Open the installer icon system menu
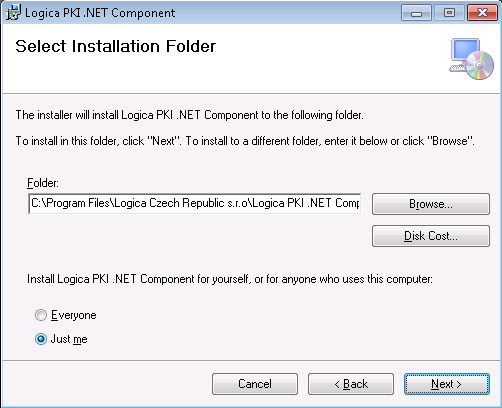Viewport: 502px width, 408px height. point(13,13)
